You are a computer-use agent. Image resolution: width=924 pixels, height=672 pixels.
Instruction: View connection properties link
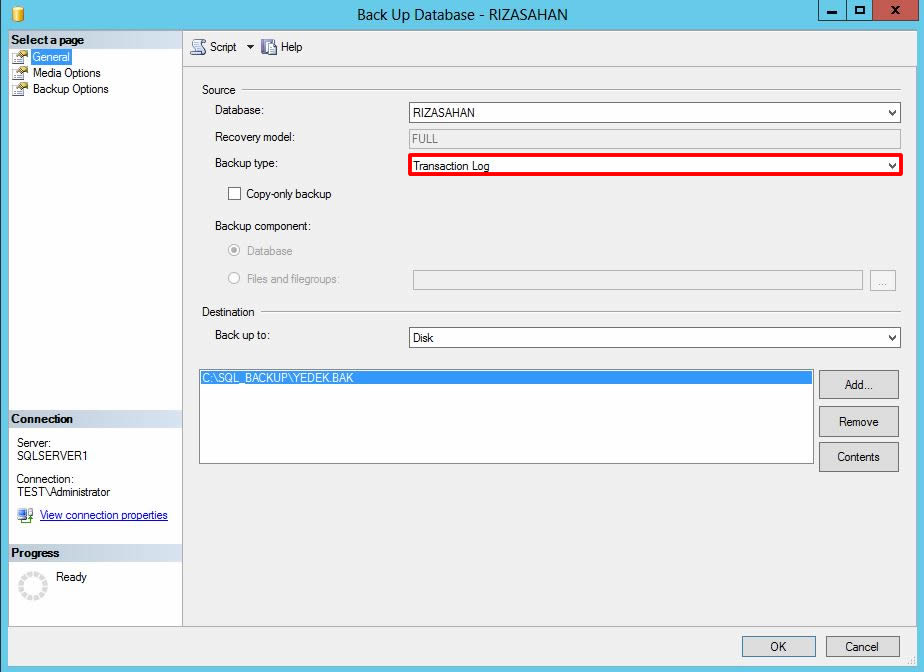(103, 516)
